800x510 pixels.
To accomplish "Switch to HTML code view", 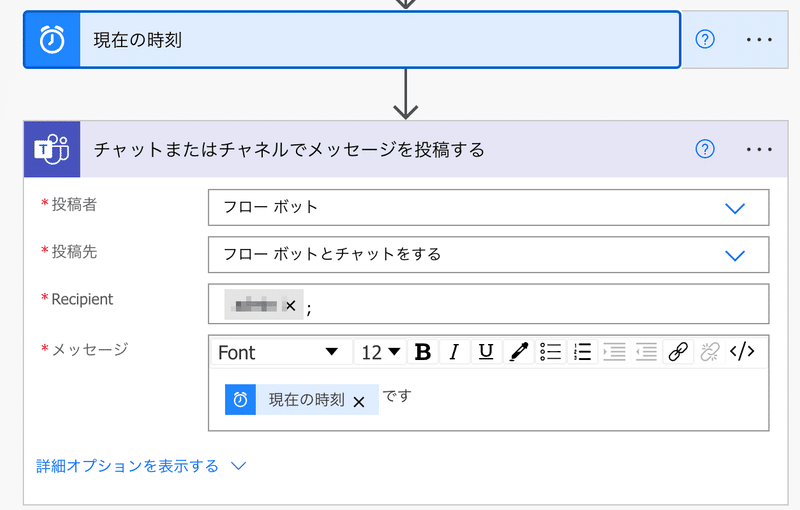I will point(742,352).
